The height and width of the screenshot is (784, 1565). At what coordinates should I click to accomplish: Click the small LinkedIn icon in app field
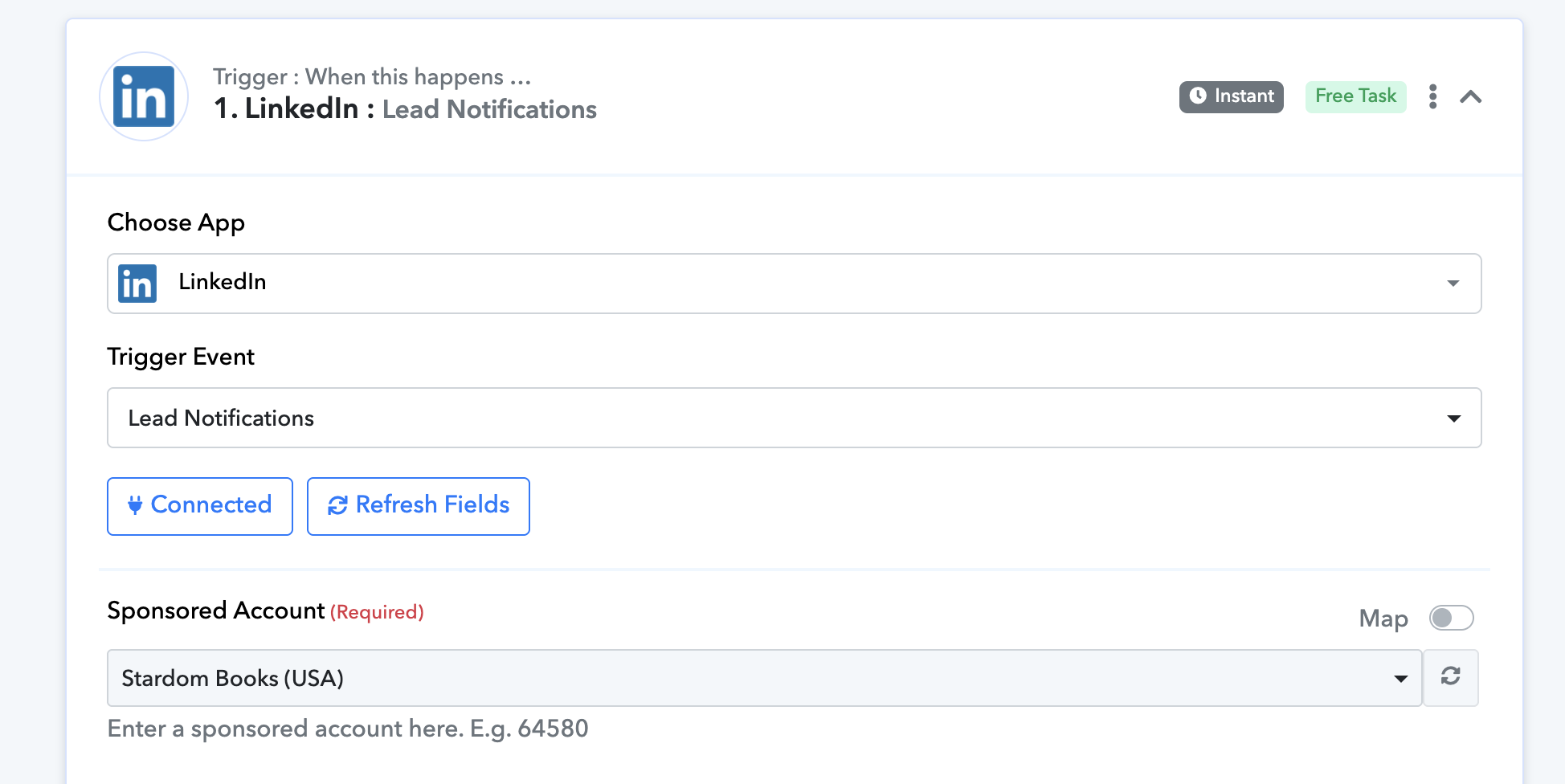pyautogui.click(x=137, y=284)
